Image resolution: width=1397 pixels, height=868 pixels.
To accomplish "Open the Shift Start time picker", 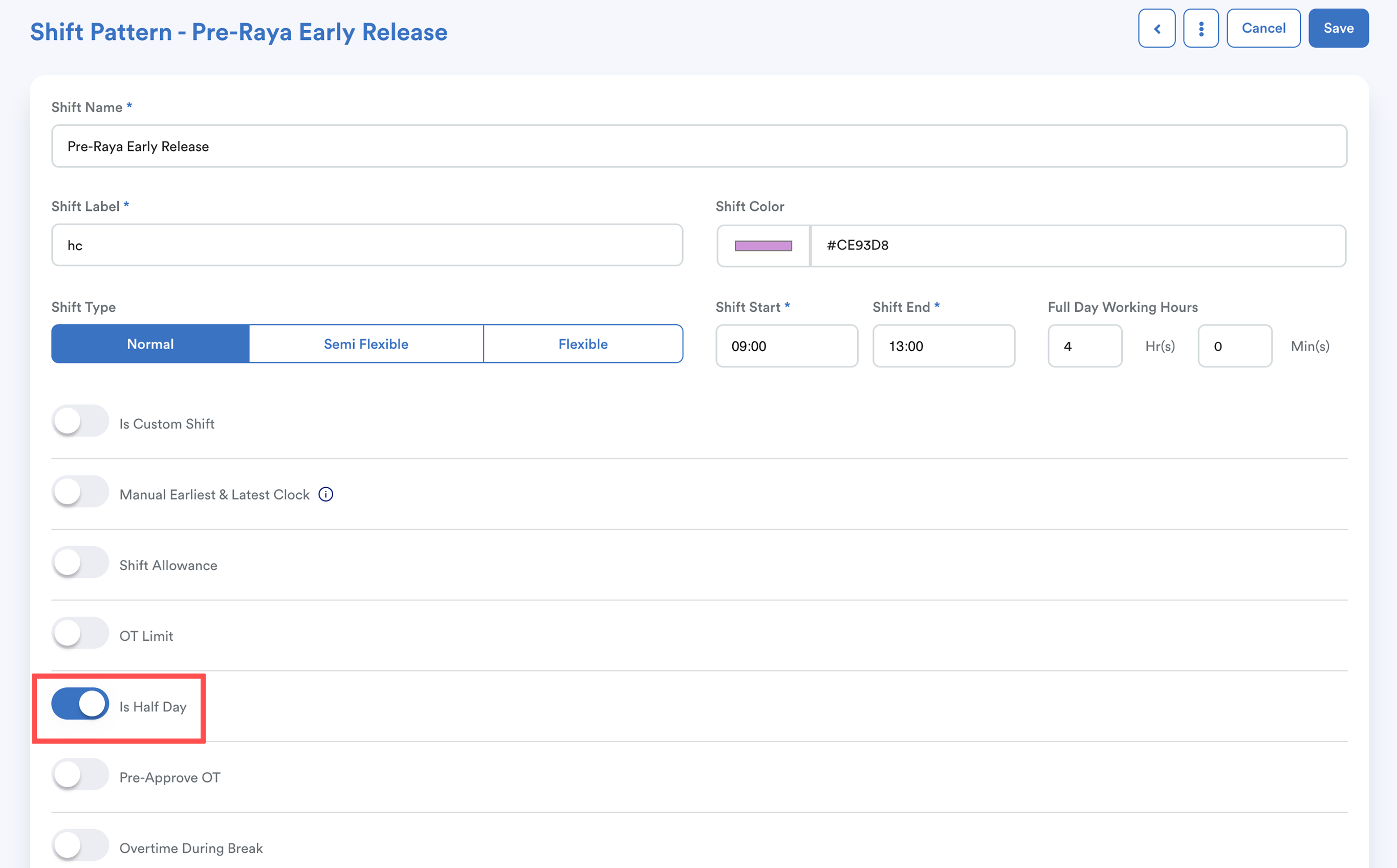I will coord(787,346).
